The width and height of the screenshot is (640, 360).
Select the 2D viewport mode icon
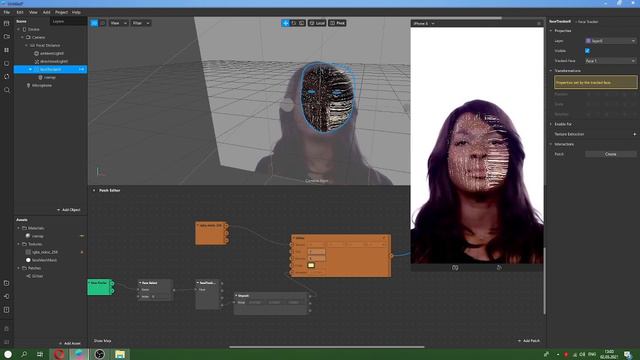102,23
